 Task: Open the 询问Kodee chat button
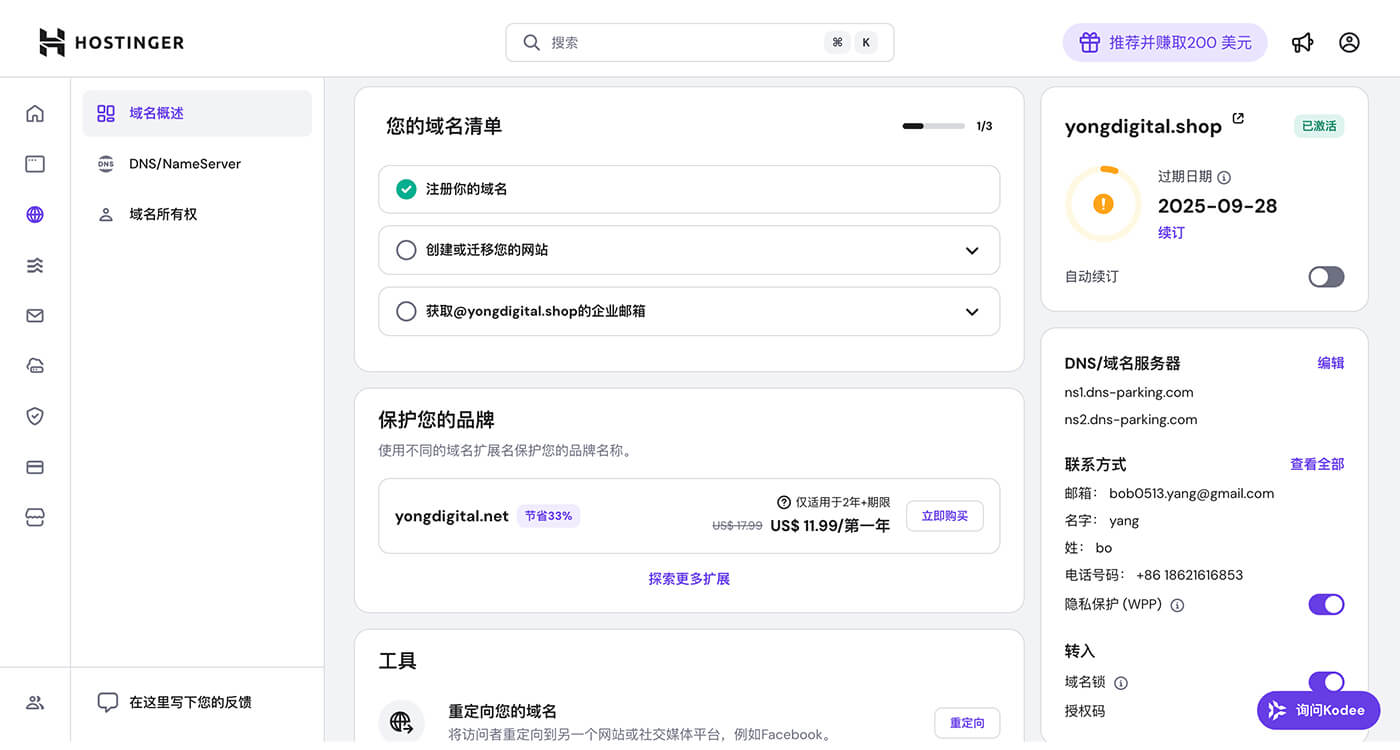pos(1319,710)
